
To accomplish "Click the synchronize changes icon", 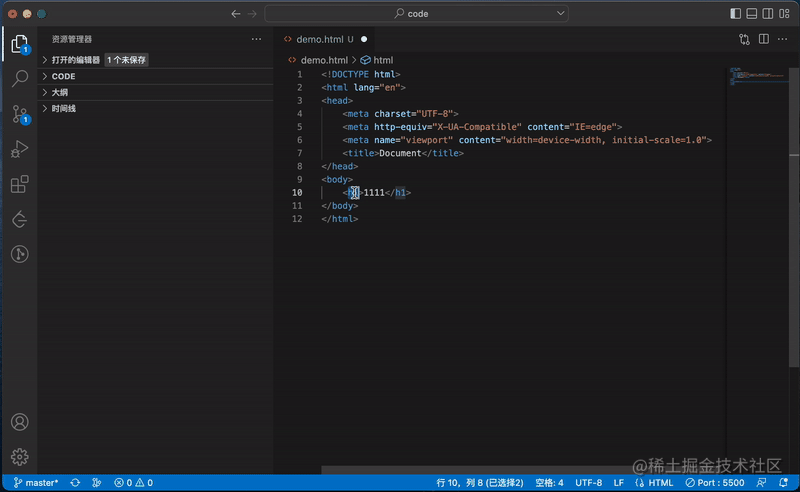I will point(75,483).
